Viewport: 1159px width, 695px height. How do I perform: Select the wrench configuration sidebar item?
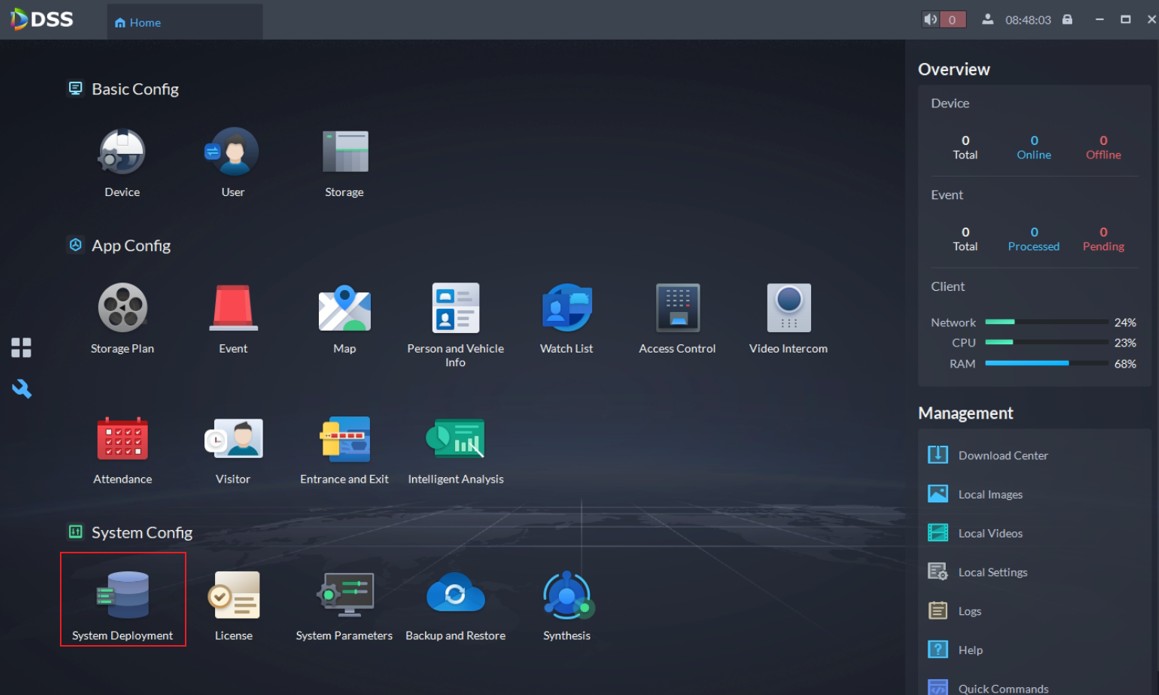click(21, 389)
